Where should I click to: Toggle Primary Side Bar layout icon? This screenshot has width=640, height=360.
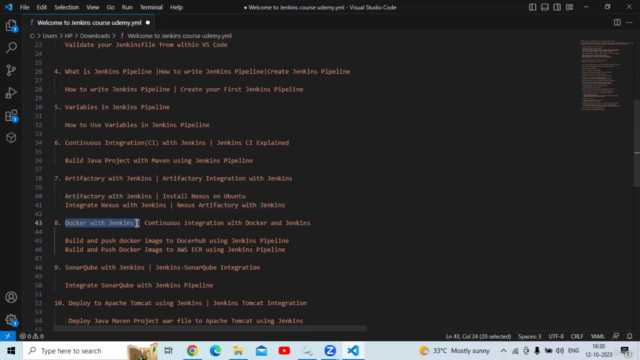click(x=532, y=7)
